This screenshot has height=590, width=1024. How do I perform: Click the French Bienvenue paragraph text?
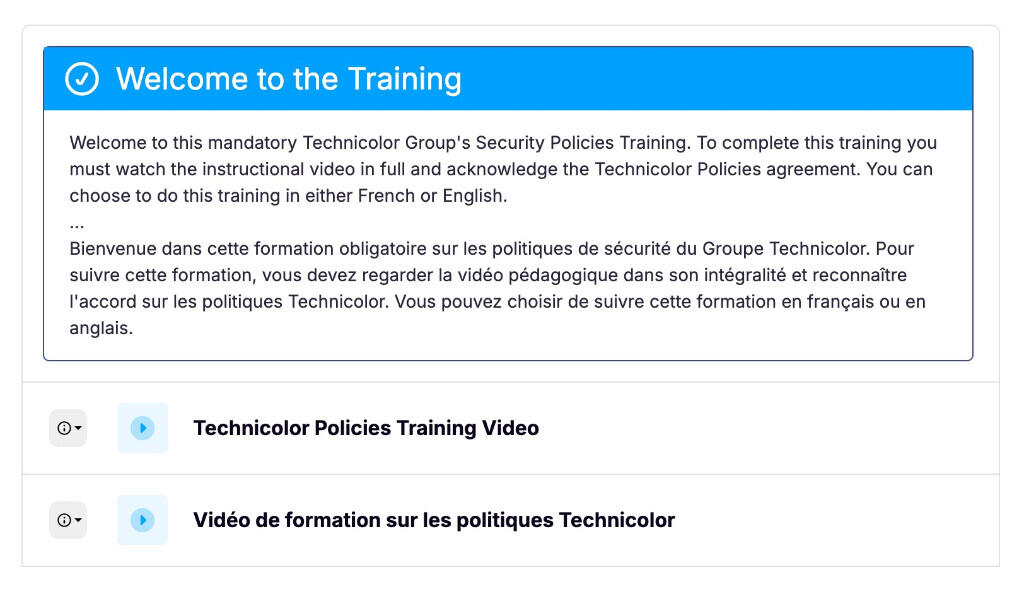tap(498, 288)
